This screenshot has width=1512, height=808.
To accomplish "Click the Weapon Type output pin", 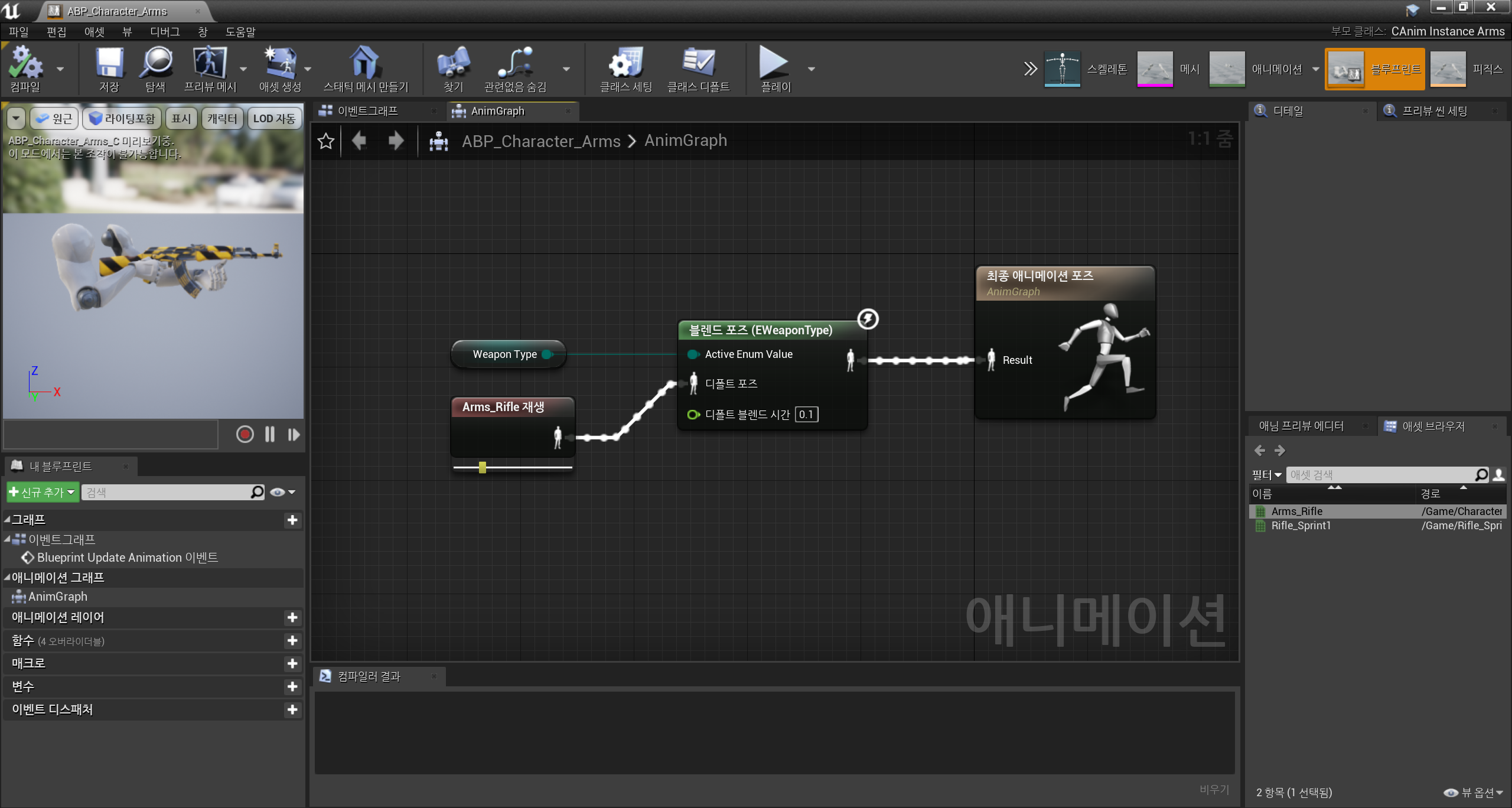I will pyautogui.click(x=547, y=354).
